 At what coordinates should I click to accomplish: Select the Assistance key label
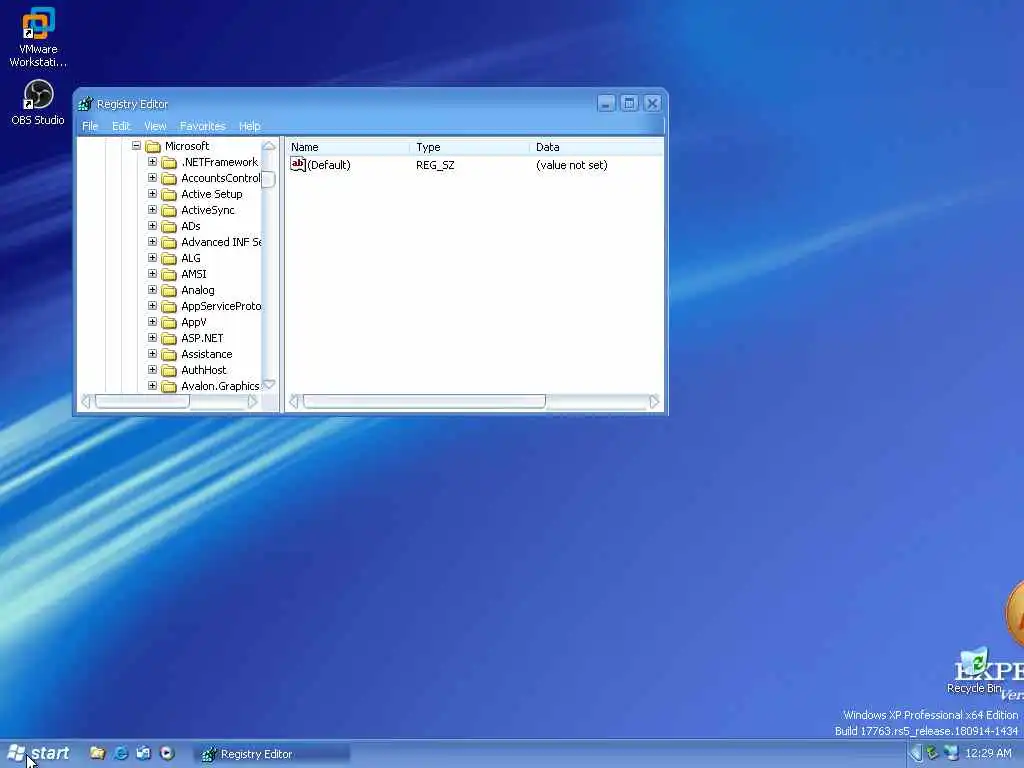point(206,354)
